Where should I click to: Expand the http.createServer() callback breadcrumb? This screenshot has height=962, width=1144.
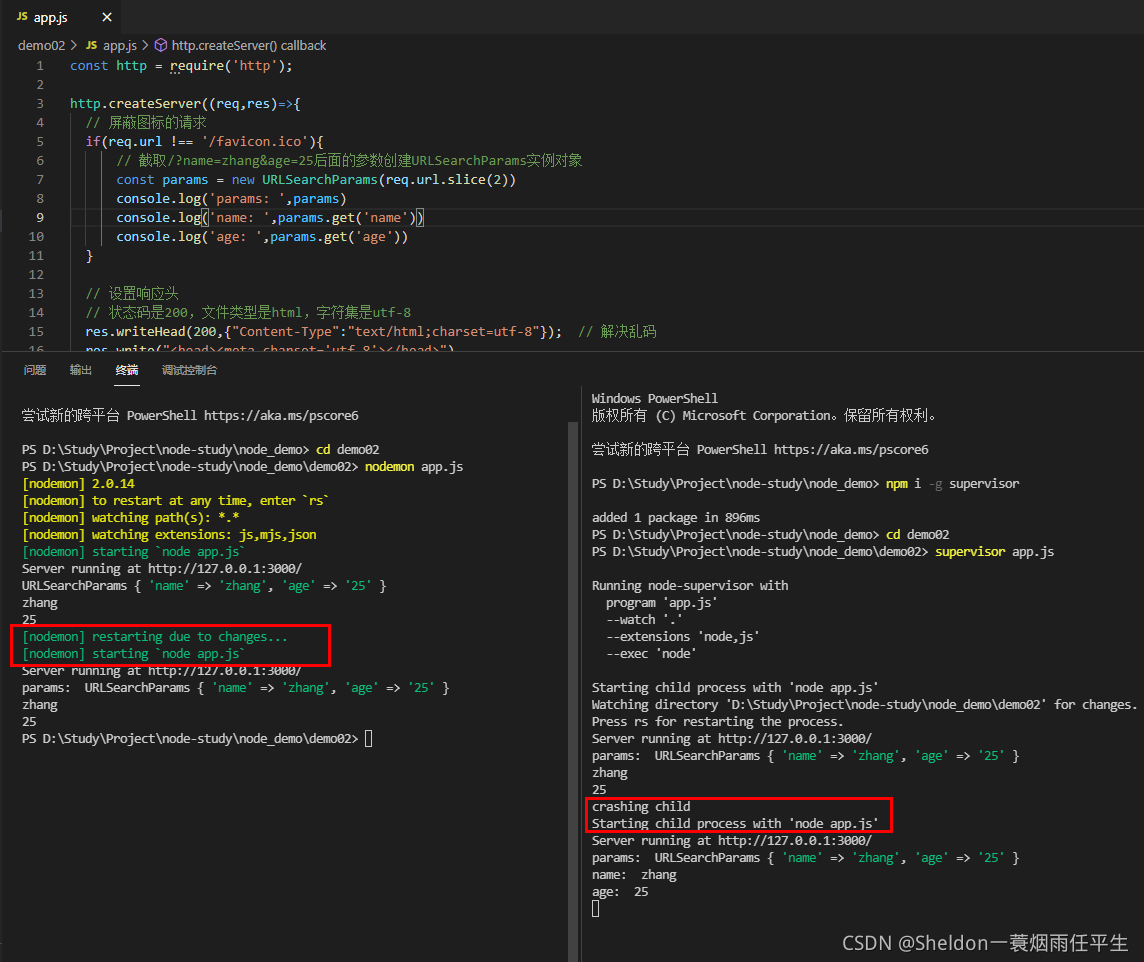click(x=248, y=45)
